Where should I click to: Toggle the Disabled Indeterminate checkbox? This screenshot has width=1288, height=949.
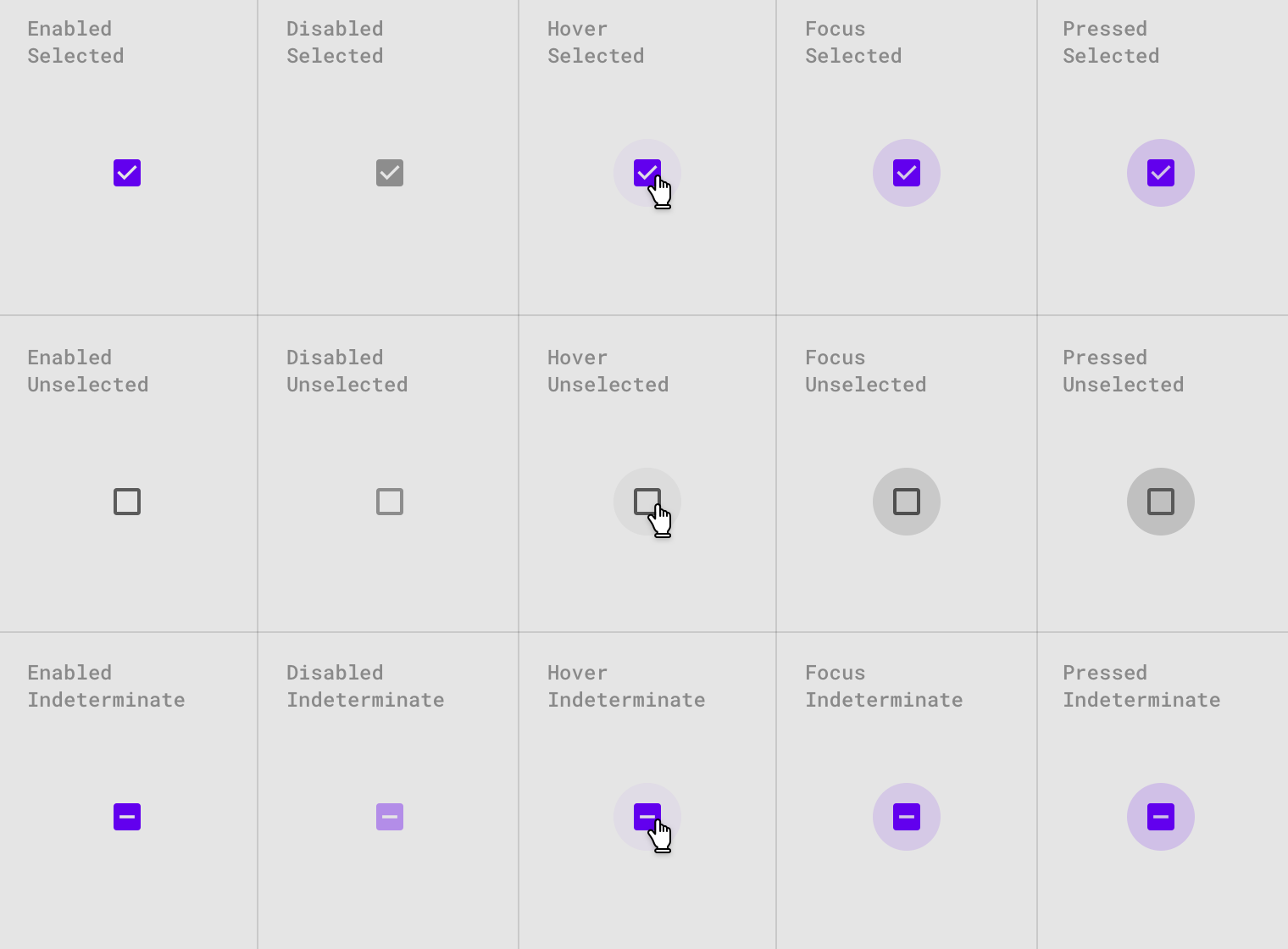coord(389,817)
